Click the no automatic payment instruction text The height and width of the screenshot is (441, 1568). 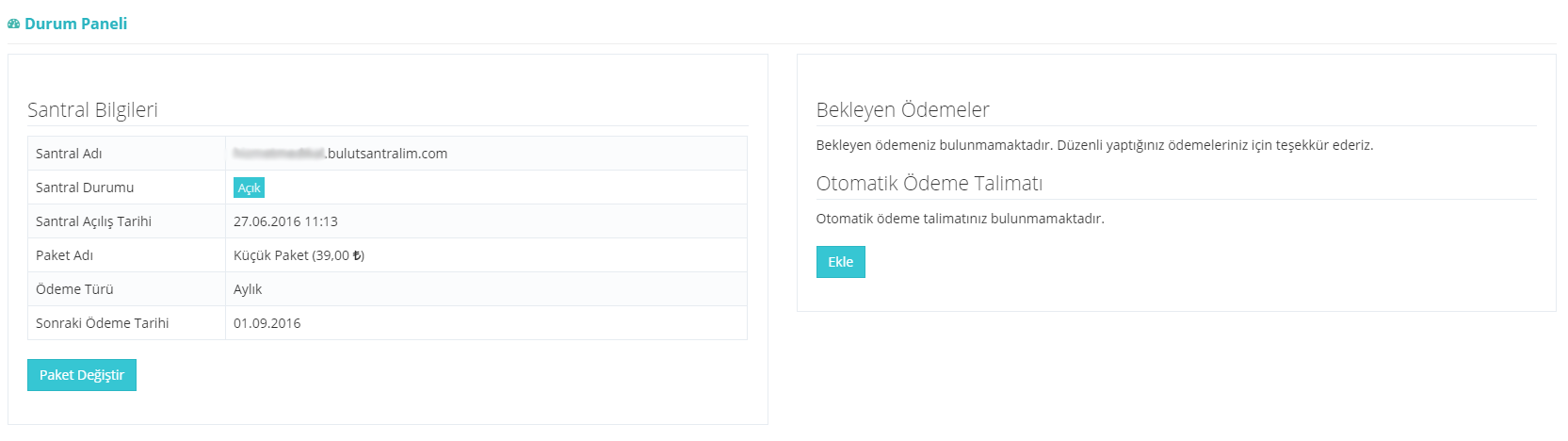coord(960,219)
